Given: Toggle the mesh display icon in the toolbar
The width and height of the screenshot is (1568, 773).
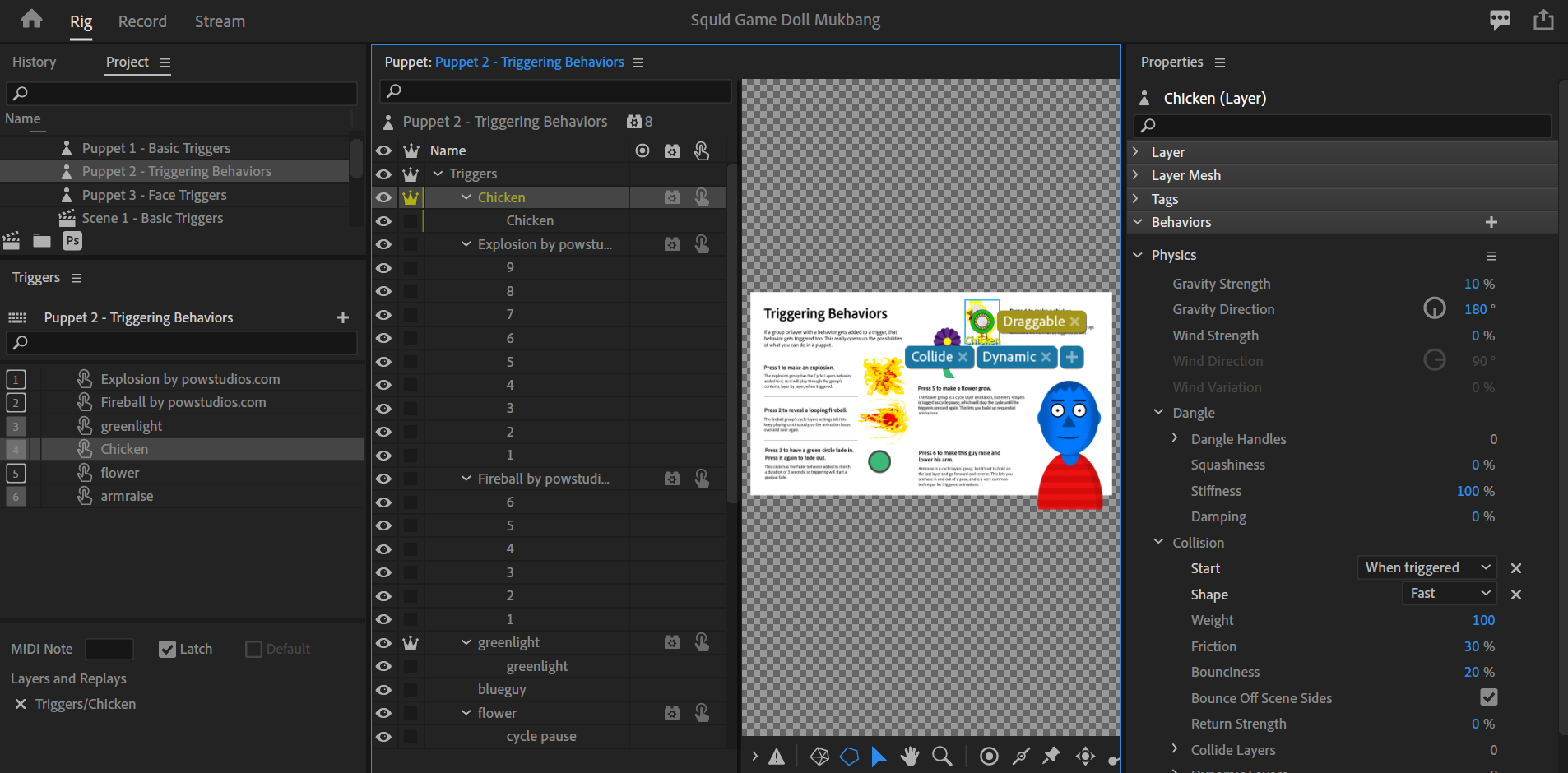Looking at the screenshot, I should click(x=820, y=756).
